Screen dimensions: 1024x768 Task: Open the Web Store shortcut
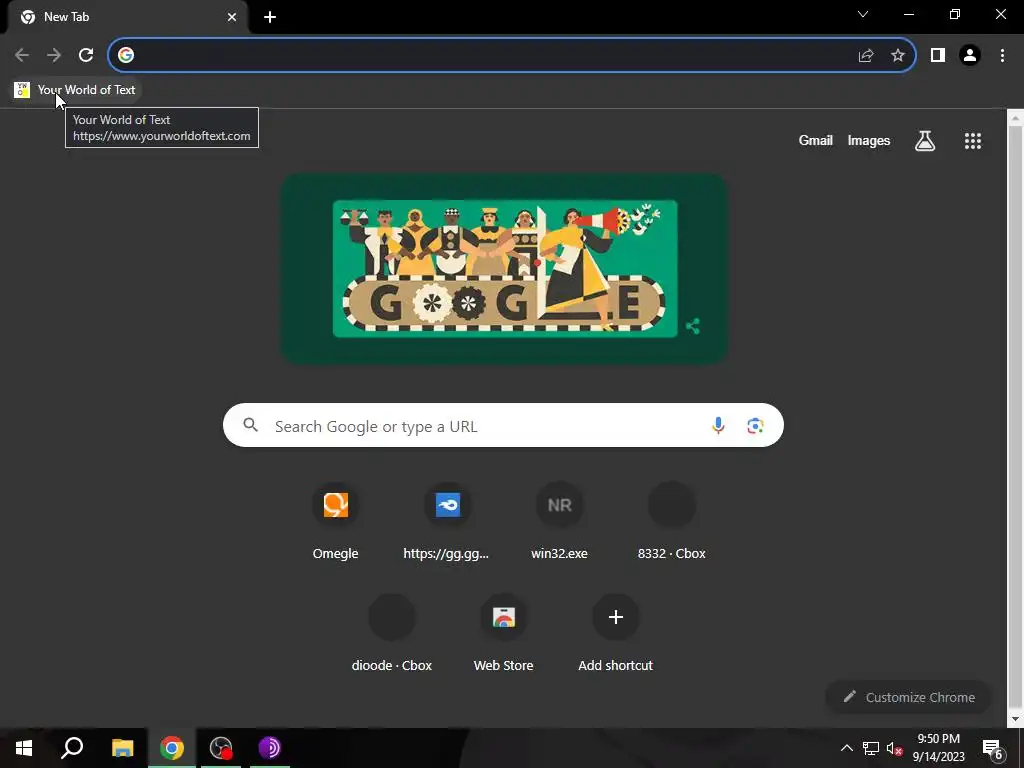point(504,633)
